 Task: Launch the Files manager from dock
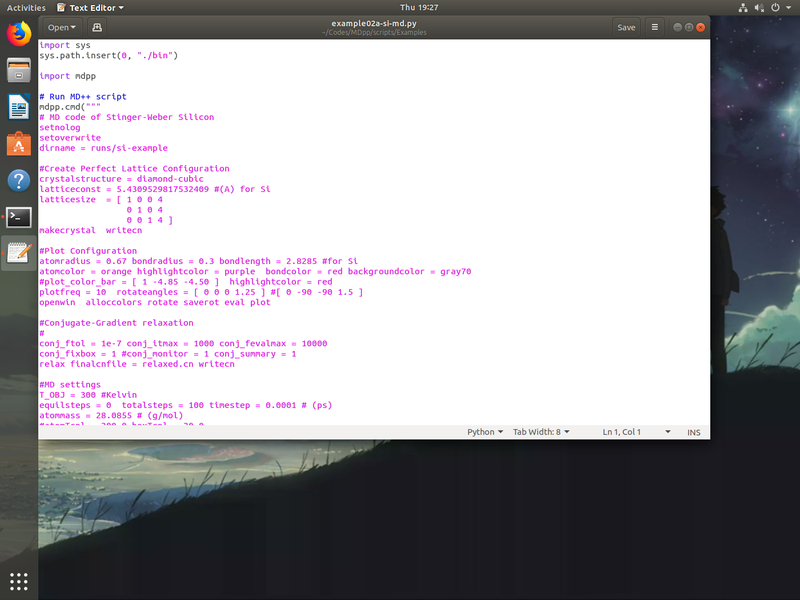[19, 70]
